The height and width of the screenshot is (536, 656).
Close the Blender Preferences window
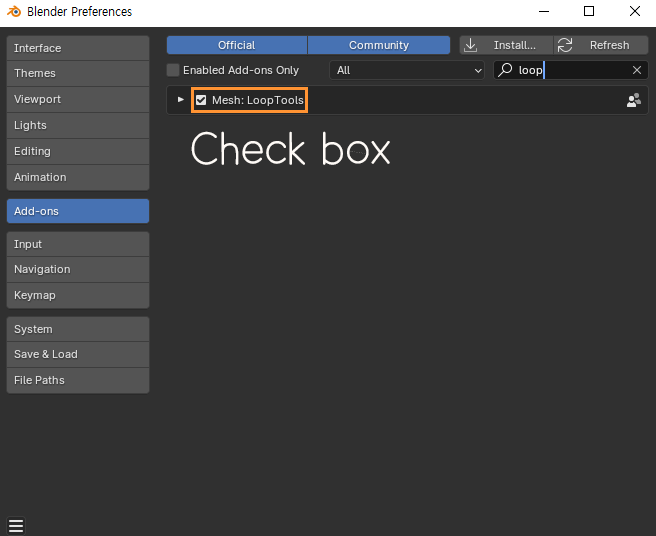(635, 11)
